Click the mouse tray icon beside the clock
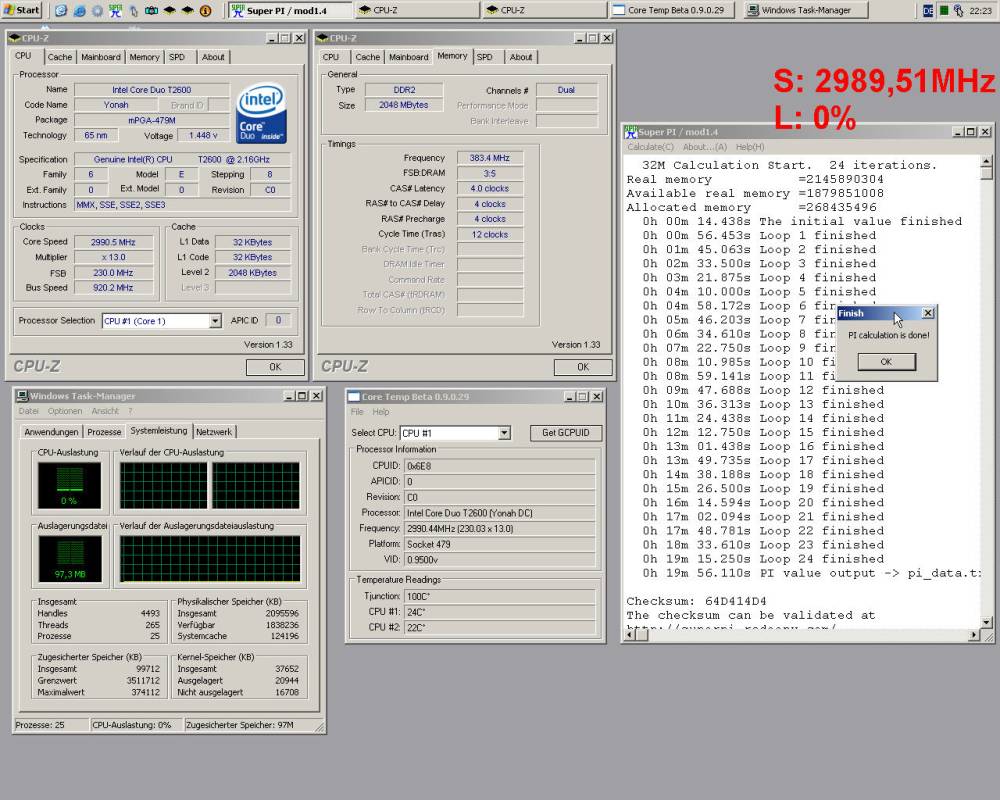The height and width of the screenshot is (800, 1000). coord(958,10)
